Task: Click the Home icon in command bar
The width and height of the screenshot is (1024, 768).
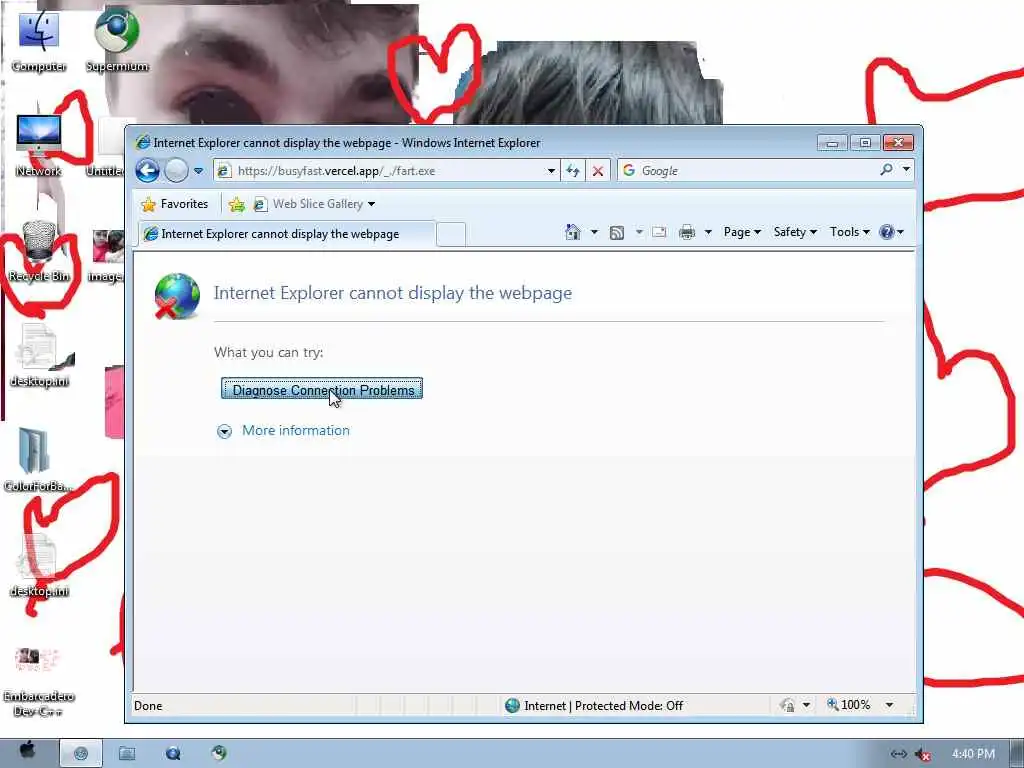Action: 573,232
